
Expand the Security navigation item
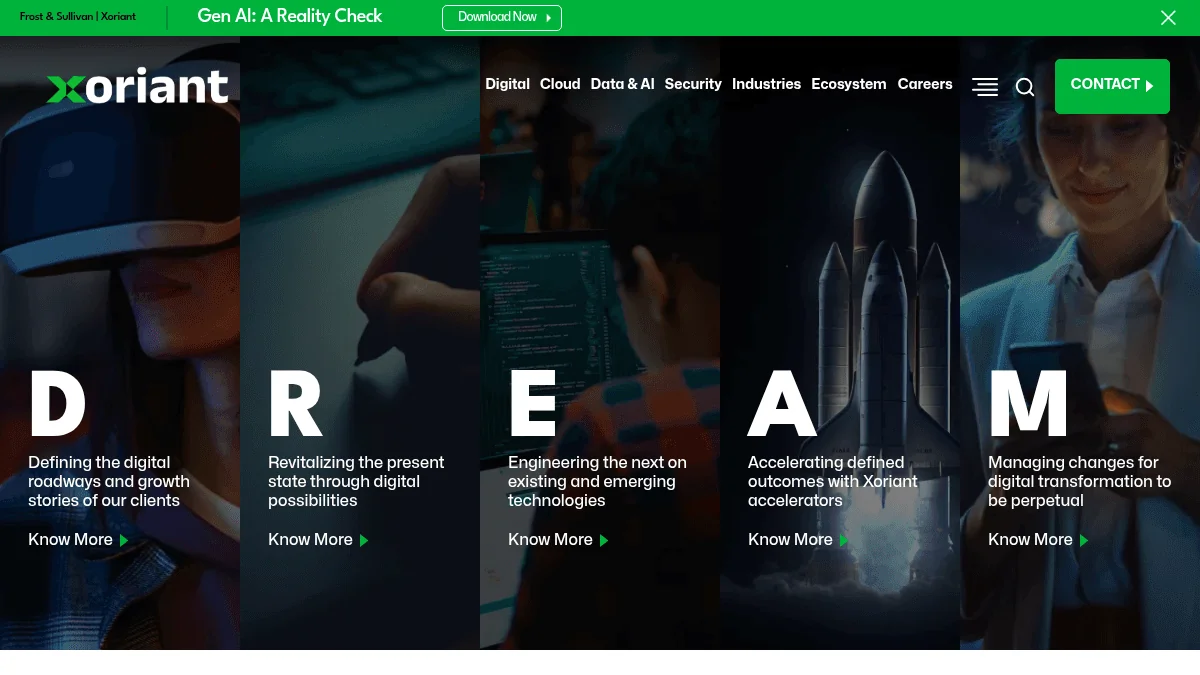[x=693, y=84]
